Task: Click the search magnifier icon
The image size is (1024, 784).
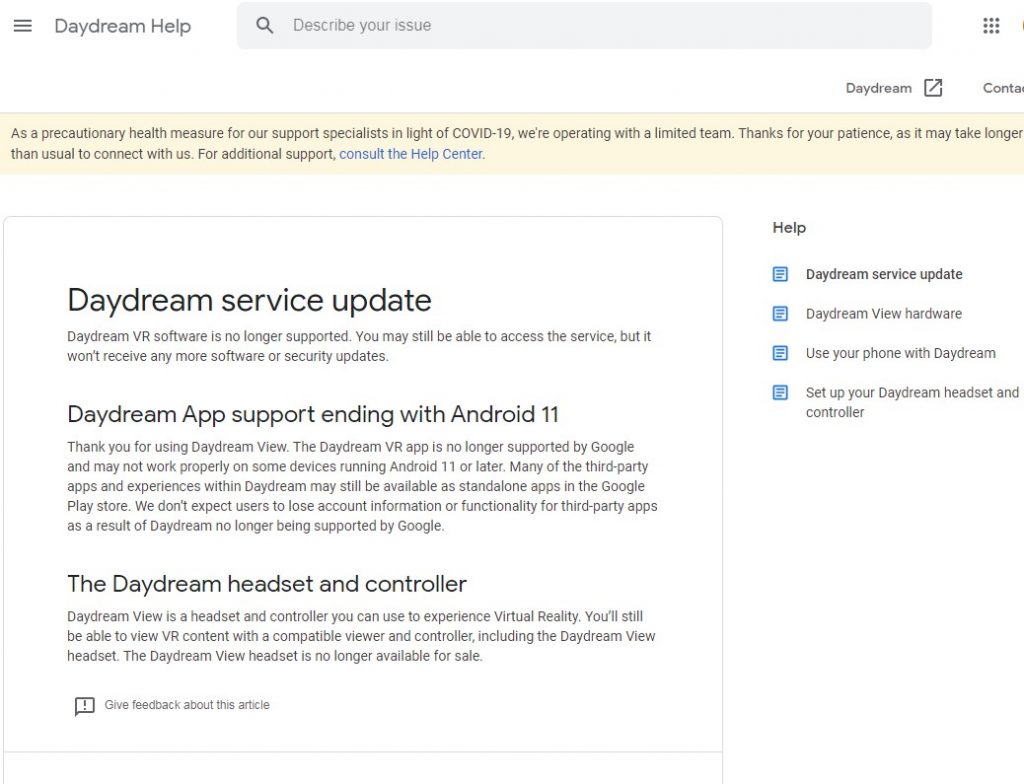Action: (264, 25)
